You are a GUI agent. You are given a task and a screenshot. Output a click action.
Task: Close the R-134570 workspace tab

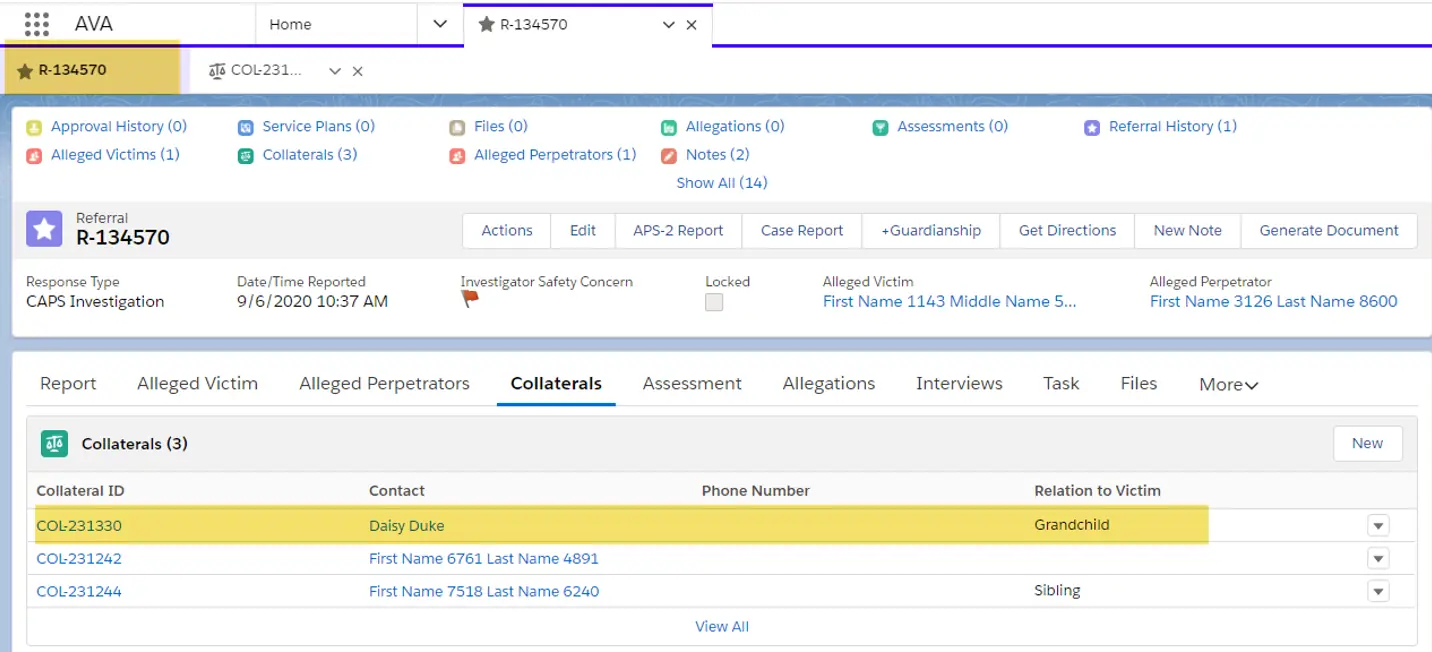coord(691,25)
